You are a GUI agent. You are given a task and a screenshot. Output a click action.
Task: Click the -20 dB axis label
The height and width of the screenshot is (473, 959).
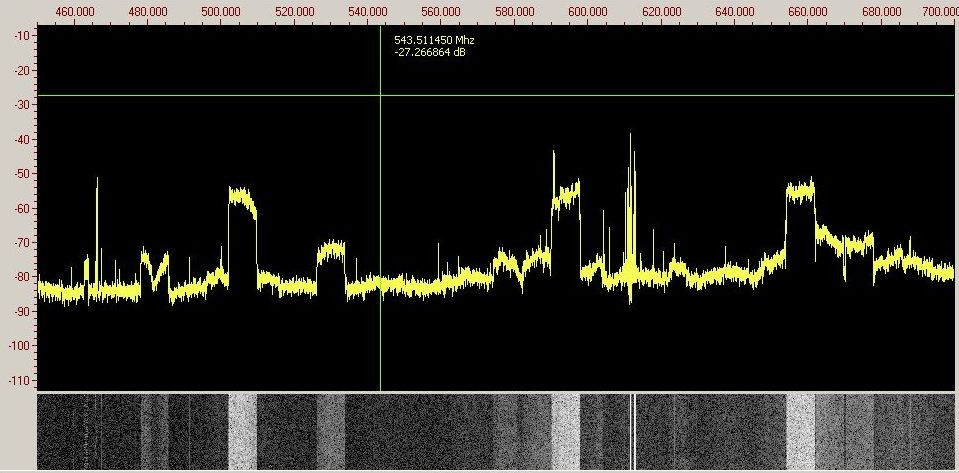click(x=21, y=71)
